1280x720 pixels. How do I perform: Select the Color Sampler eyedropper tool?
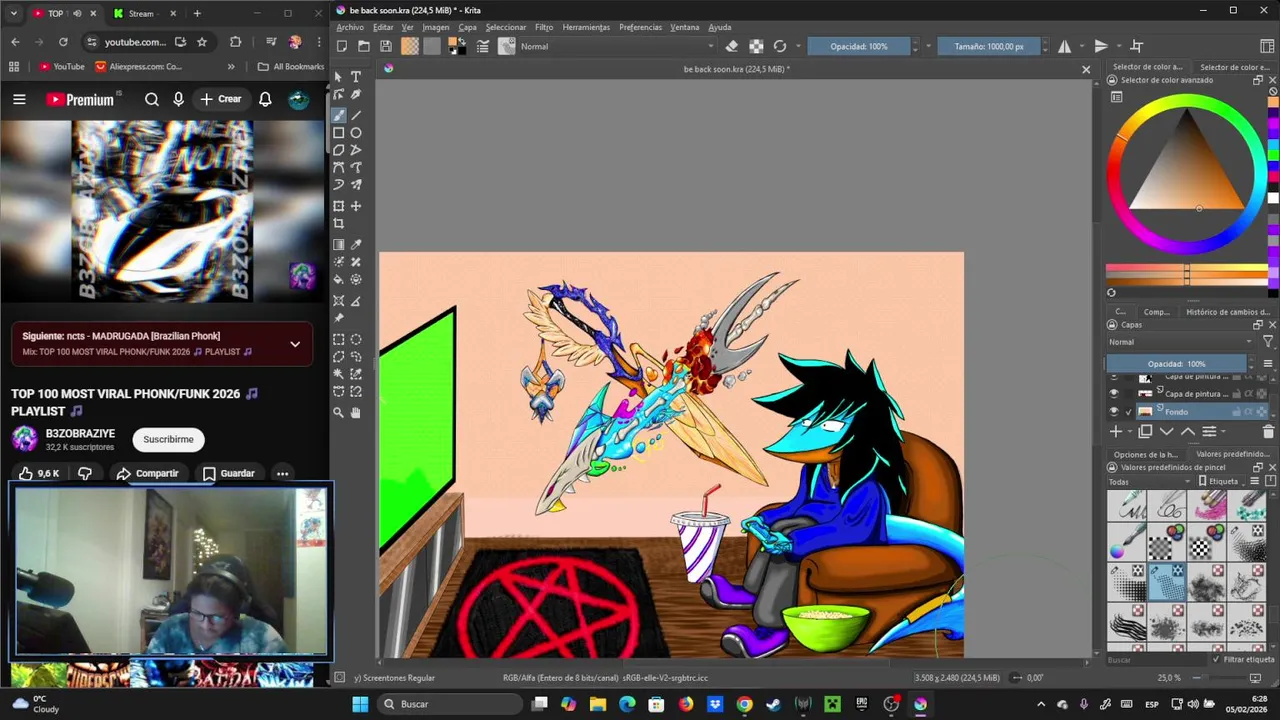click(x=356, y=244)
